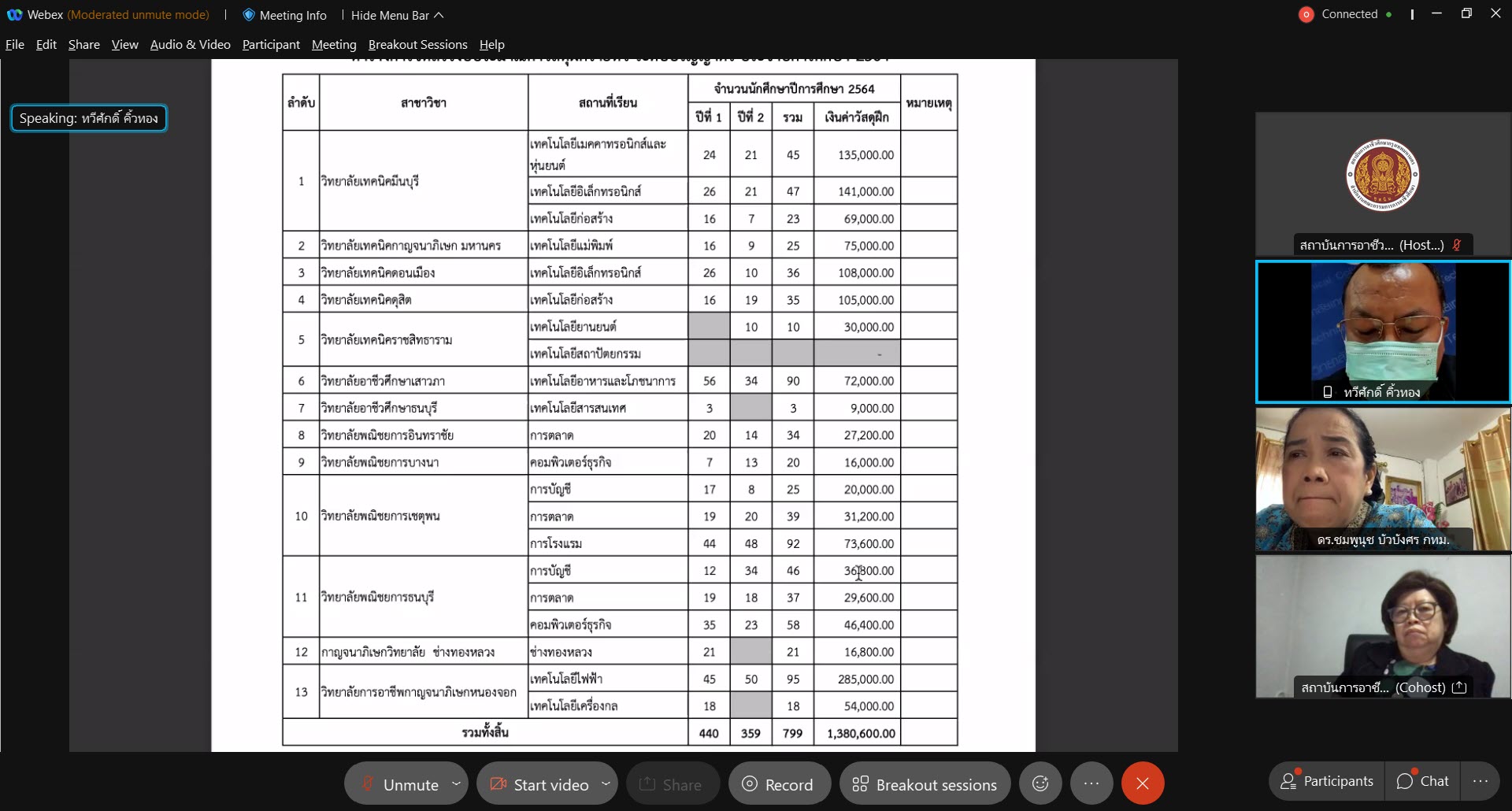Click the red leave meeting button

click(1143, 783)
